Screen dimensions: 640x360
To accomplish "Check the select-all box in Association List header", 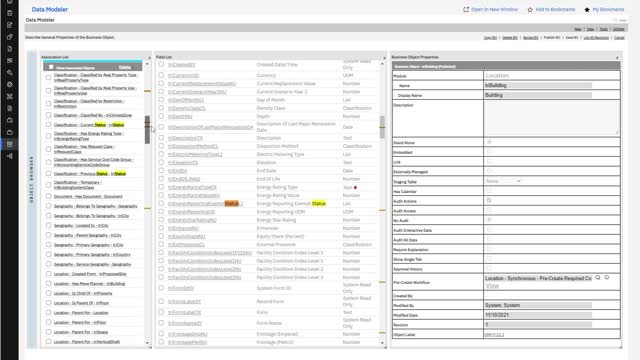I will click(x=51, y=67).
